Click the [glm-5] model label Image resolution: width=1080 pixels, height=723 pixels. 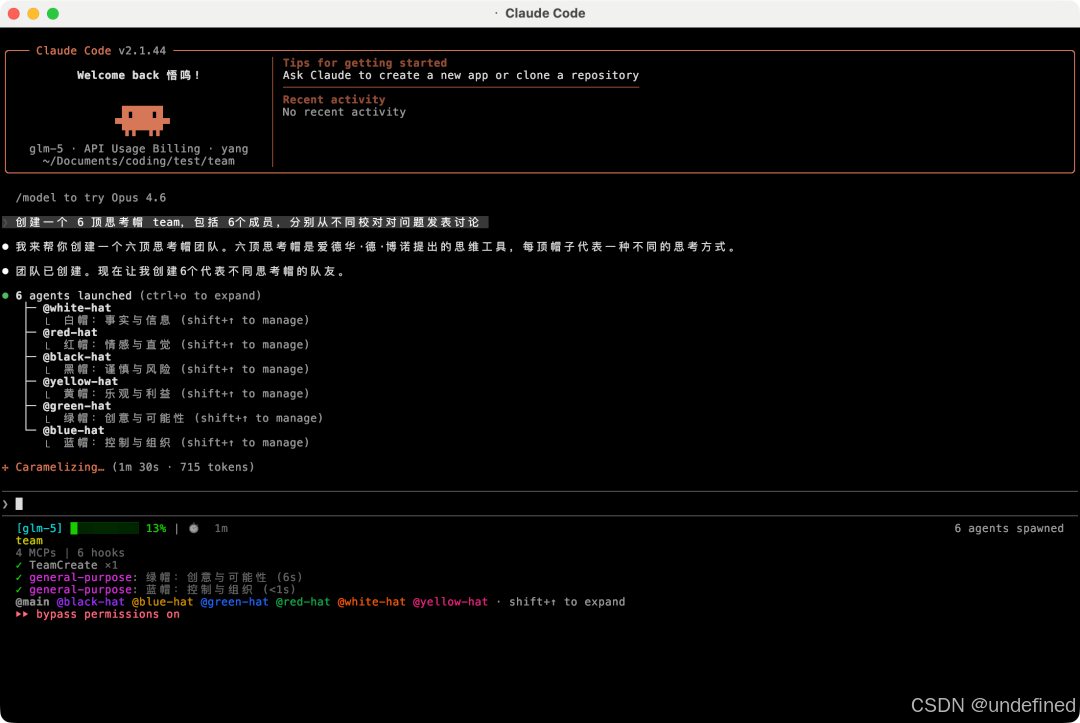[39, 528]
